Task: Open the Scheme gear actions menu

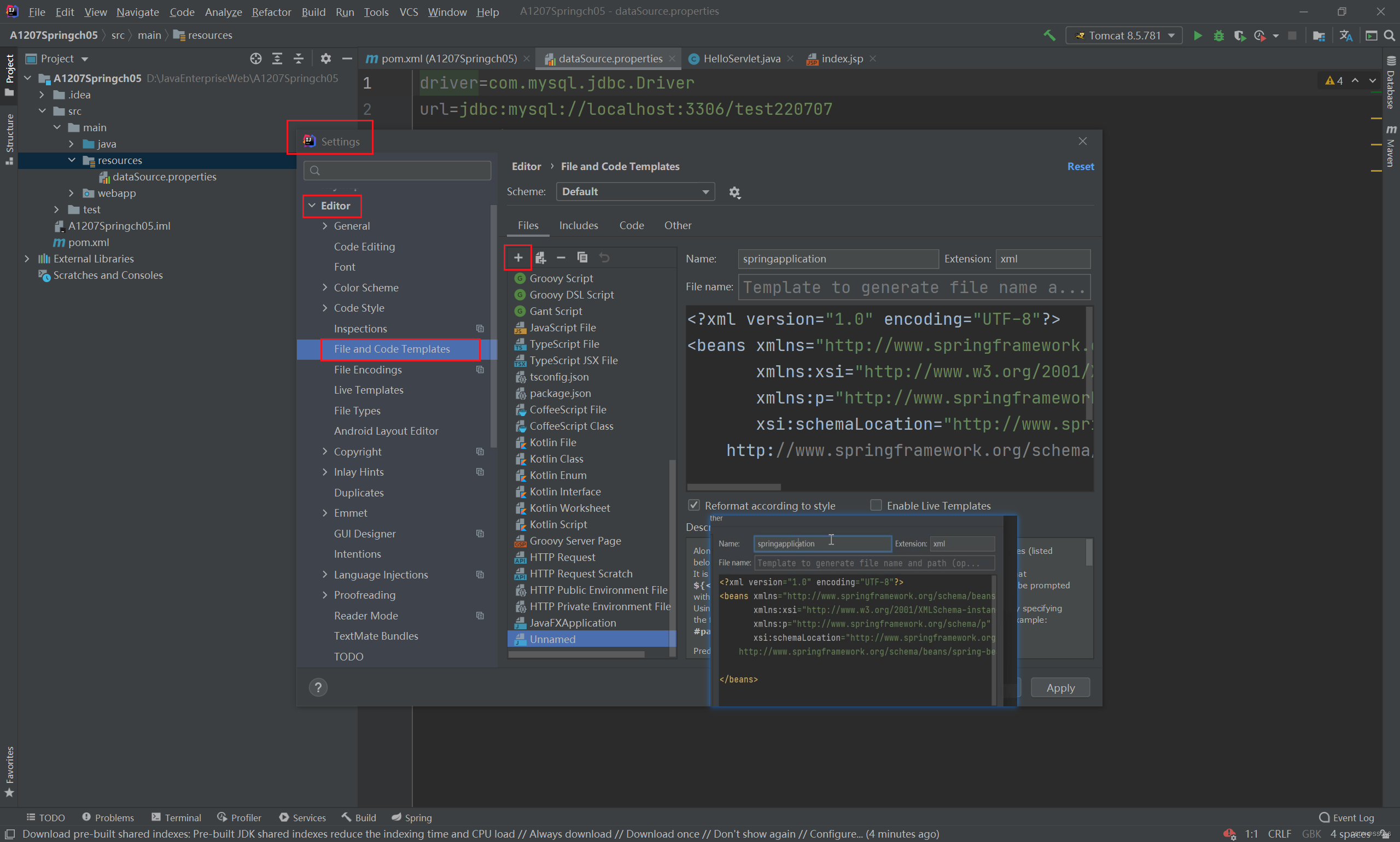Action: tap(734, 192)
